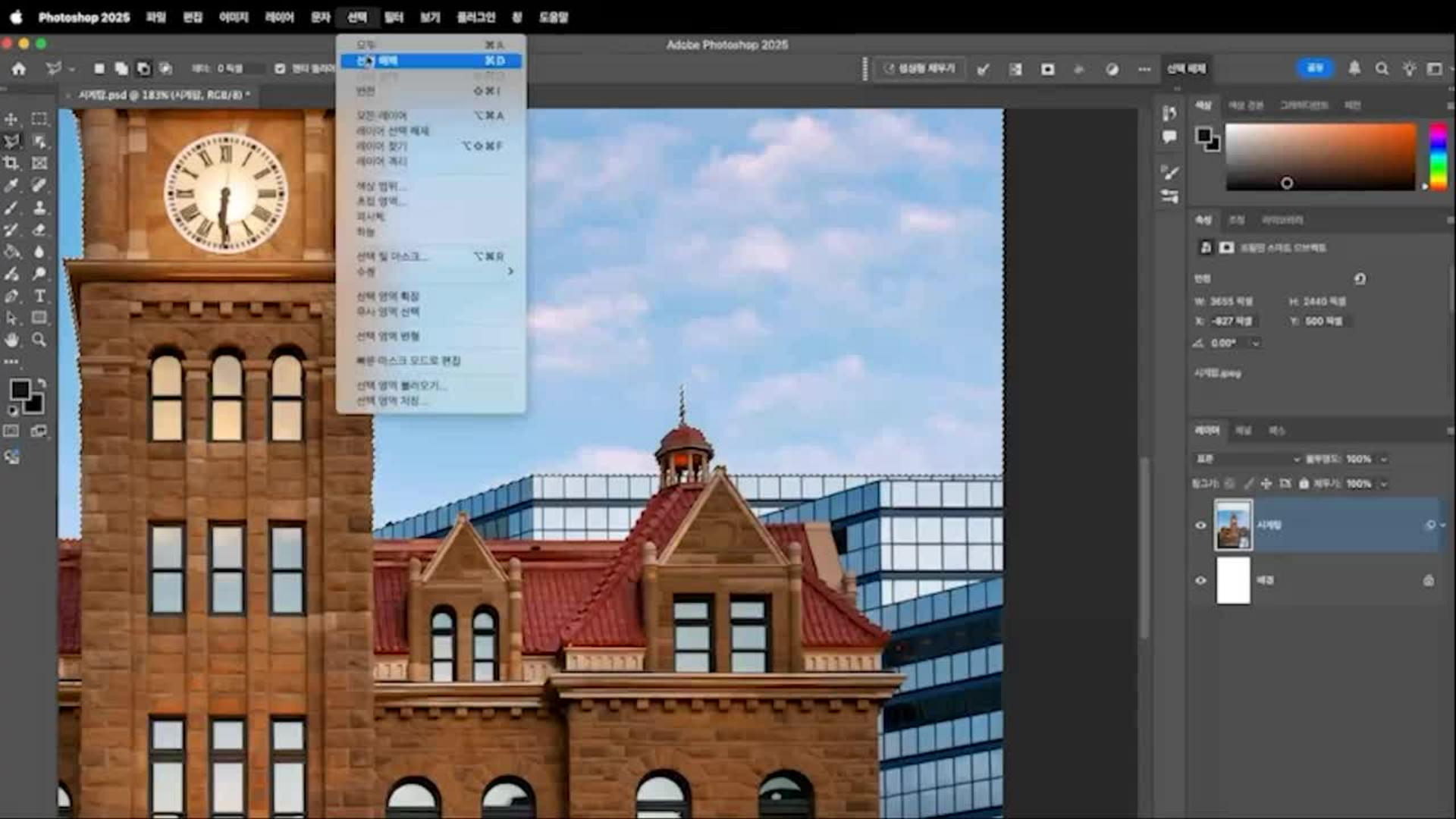
Task: Open the layer blend mode dropdown
Action: click(1247, 459)
